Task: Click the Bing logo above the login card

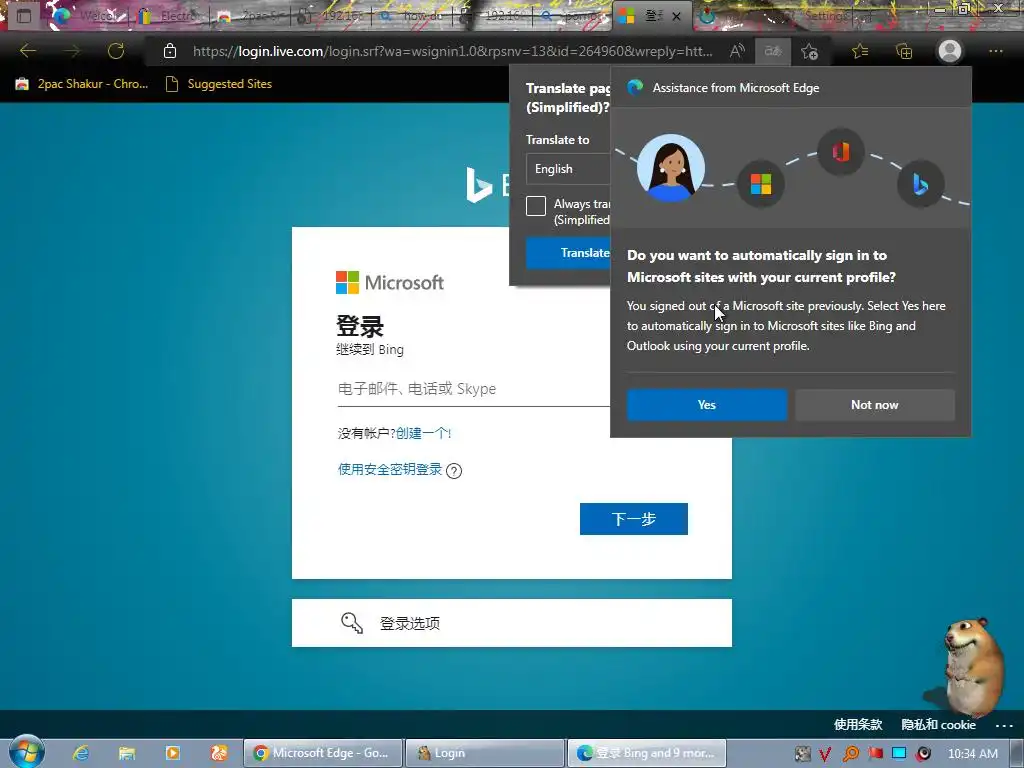Action: [487, 184]
